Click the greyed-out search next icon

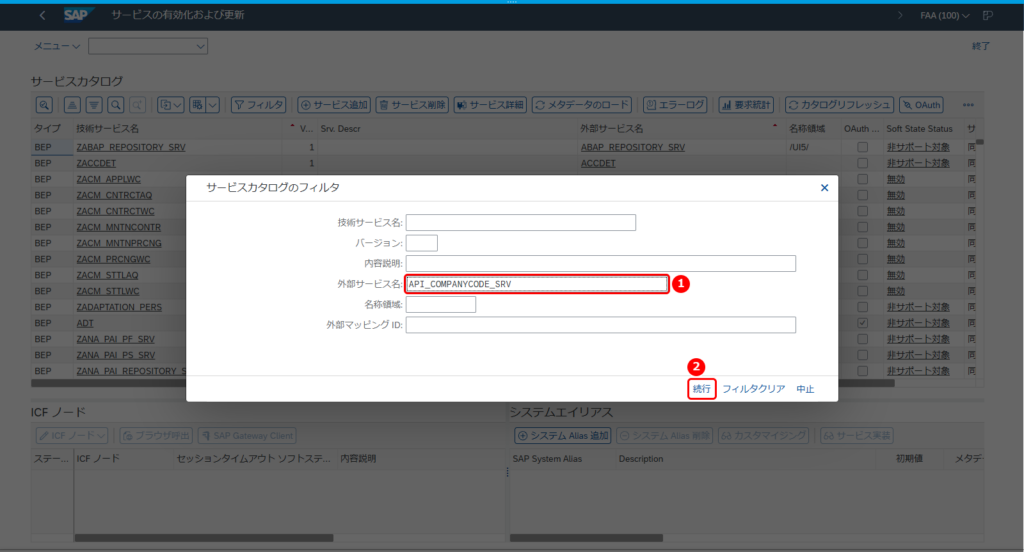click(x=137, y=105)
